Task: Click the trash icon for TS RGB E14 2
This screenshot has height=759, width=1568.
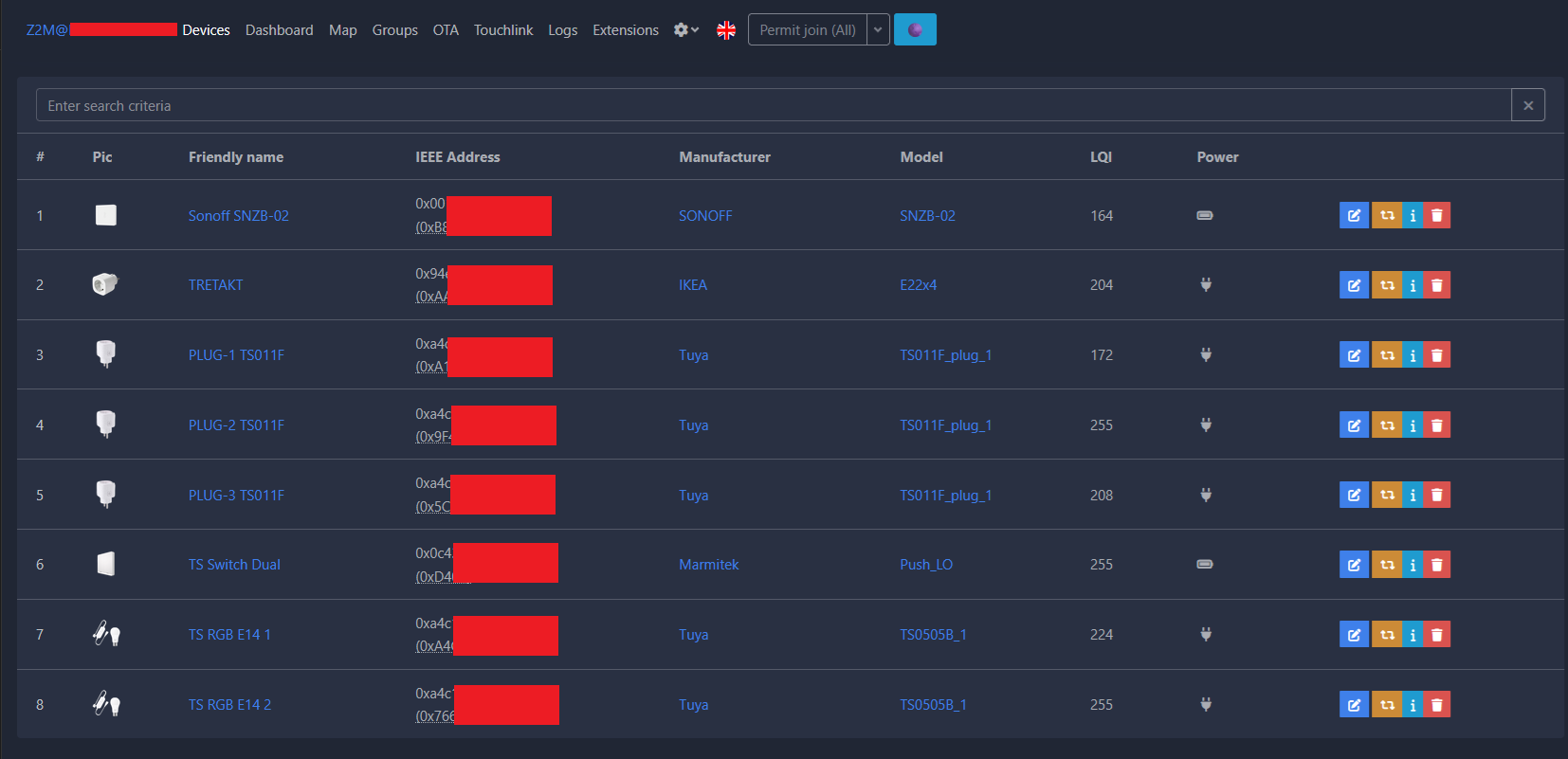Action: [x=1437, y=705]
